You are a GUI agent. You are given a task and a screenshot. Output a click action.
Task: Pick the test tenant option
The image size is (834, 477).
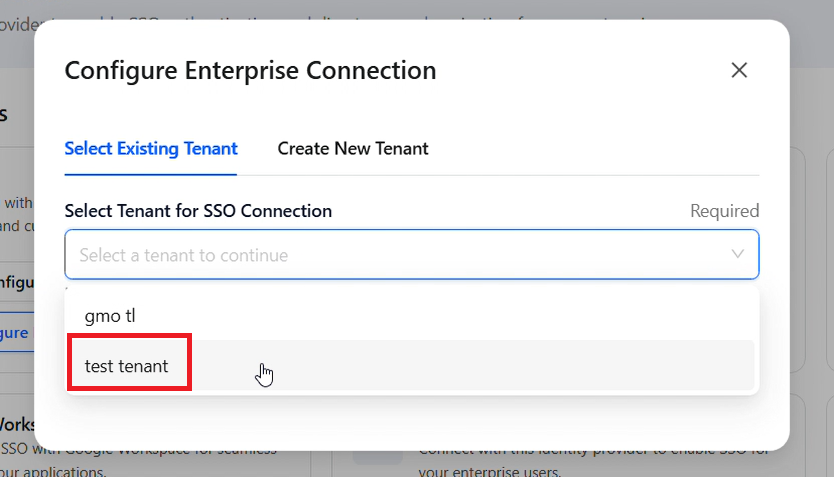tap(412, 365)
